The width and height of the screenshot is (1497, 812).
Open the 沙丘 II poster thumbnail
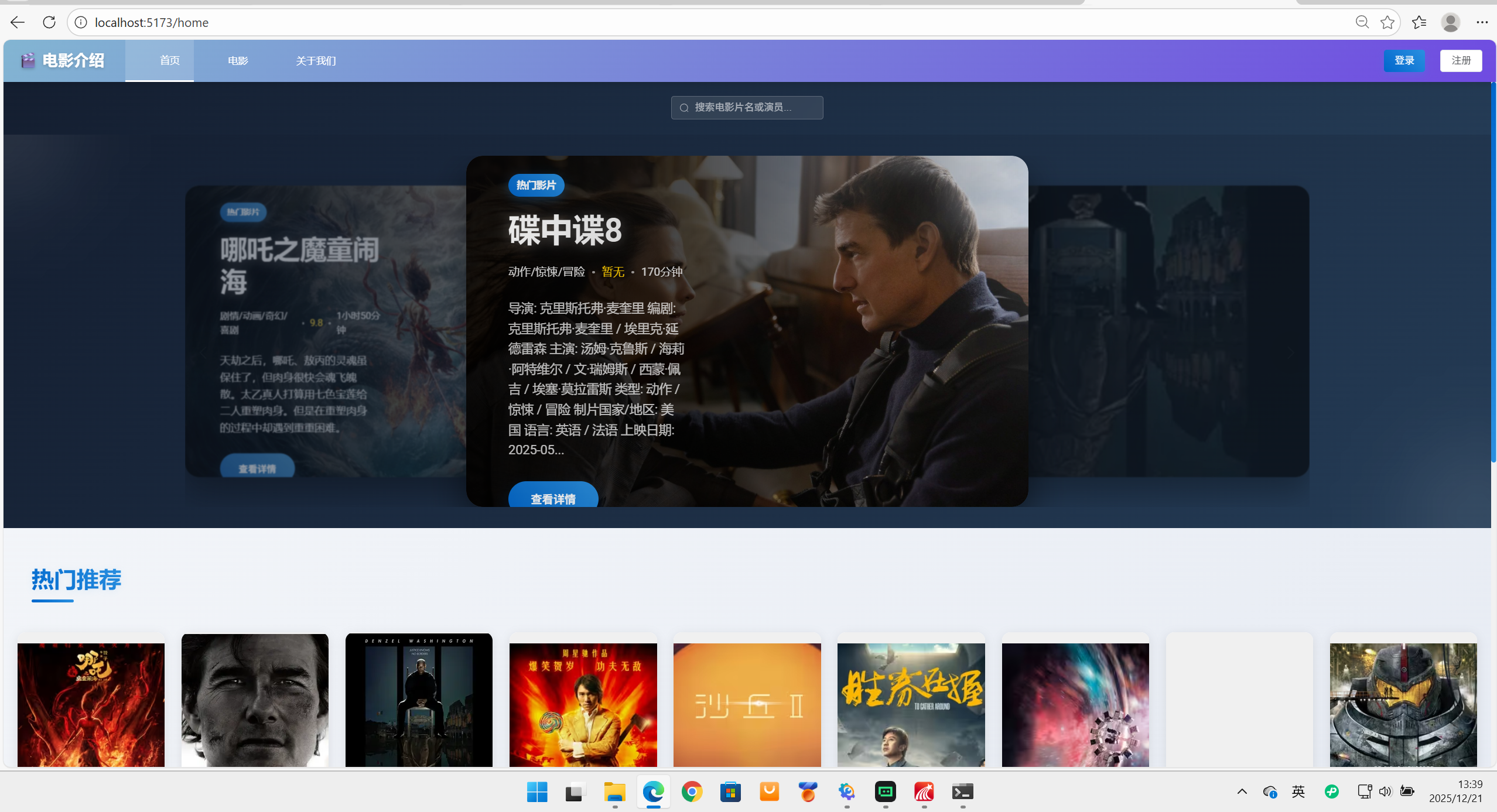coord(747,705)
